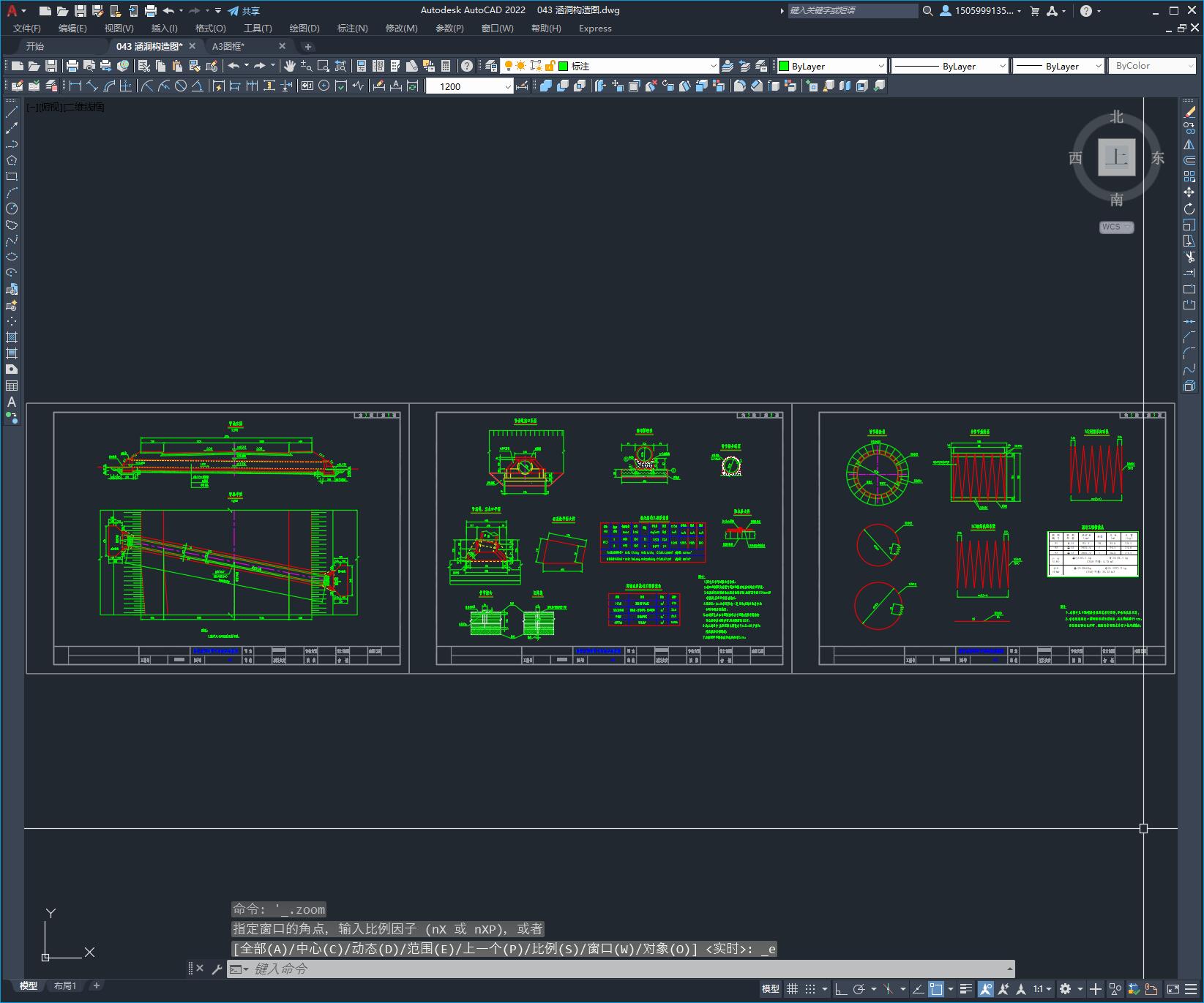Click the Save icon in quick access bar
The height and width of the screenshot is (1003, 1204).
80,11
